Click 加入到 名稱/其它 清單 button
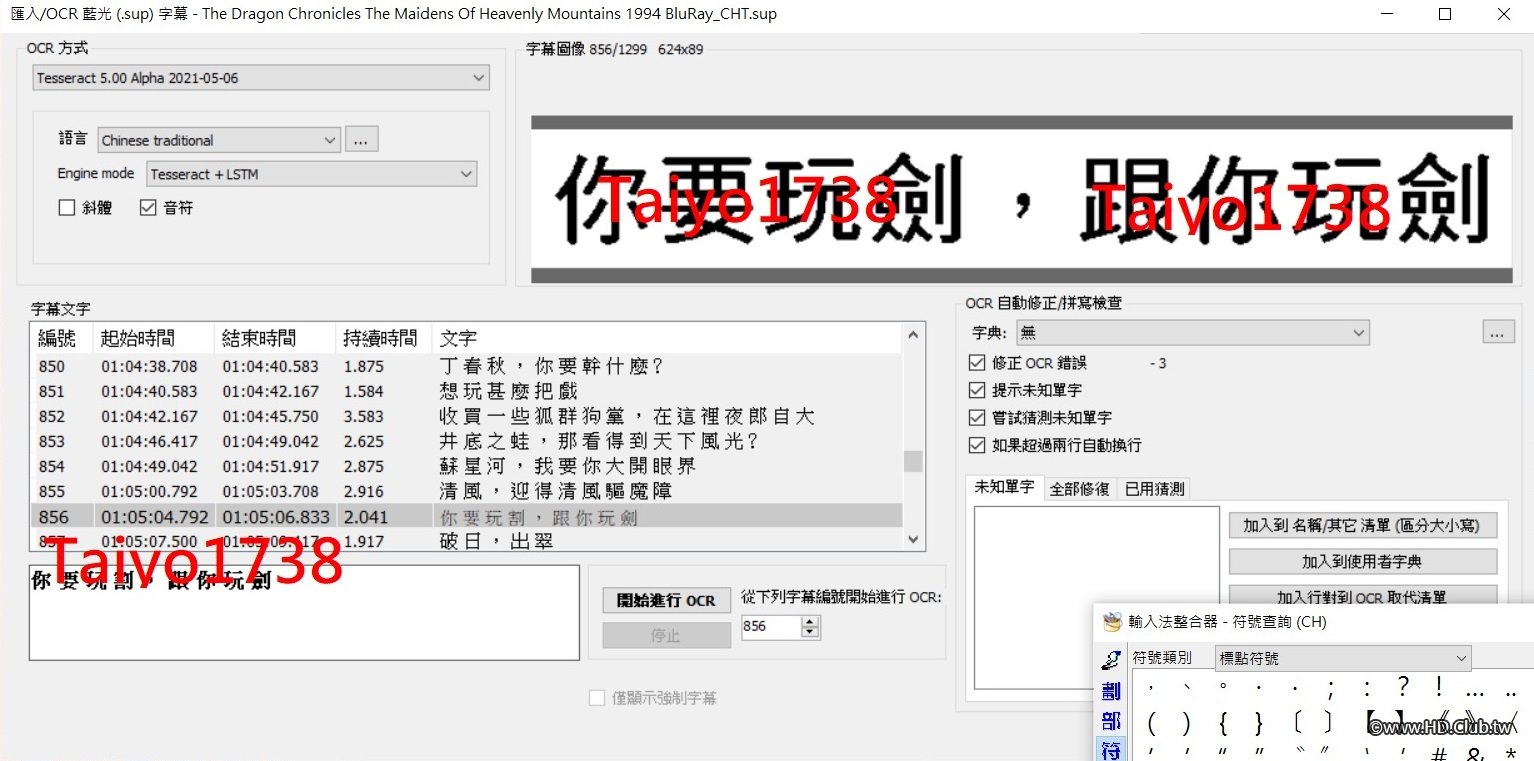This screenshot has height=761, width=1534. (1363, 525)
